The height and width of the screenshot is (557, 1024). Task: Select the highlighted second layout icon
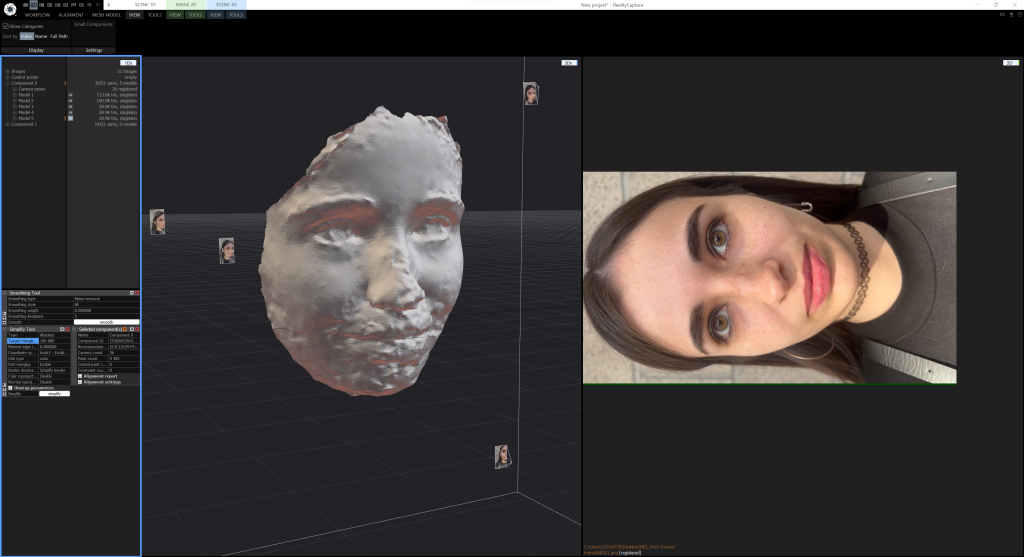(34, 5)
